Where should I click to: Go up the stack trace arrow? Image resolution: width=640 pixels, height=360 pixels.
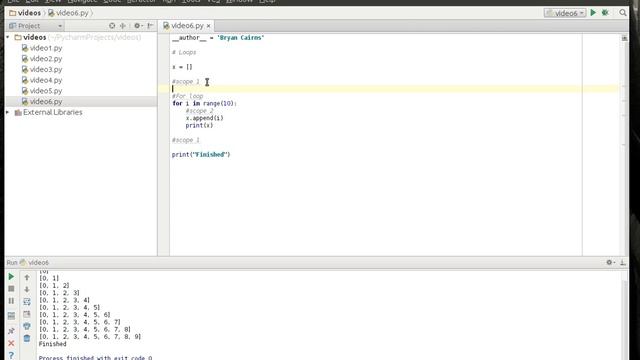(x=27, y=278)
